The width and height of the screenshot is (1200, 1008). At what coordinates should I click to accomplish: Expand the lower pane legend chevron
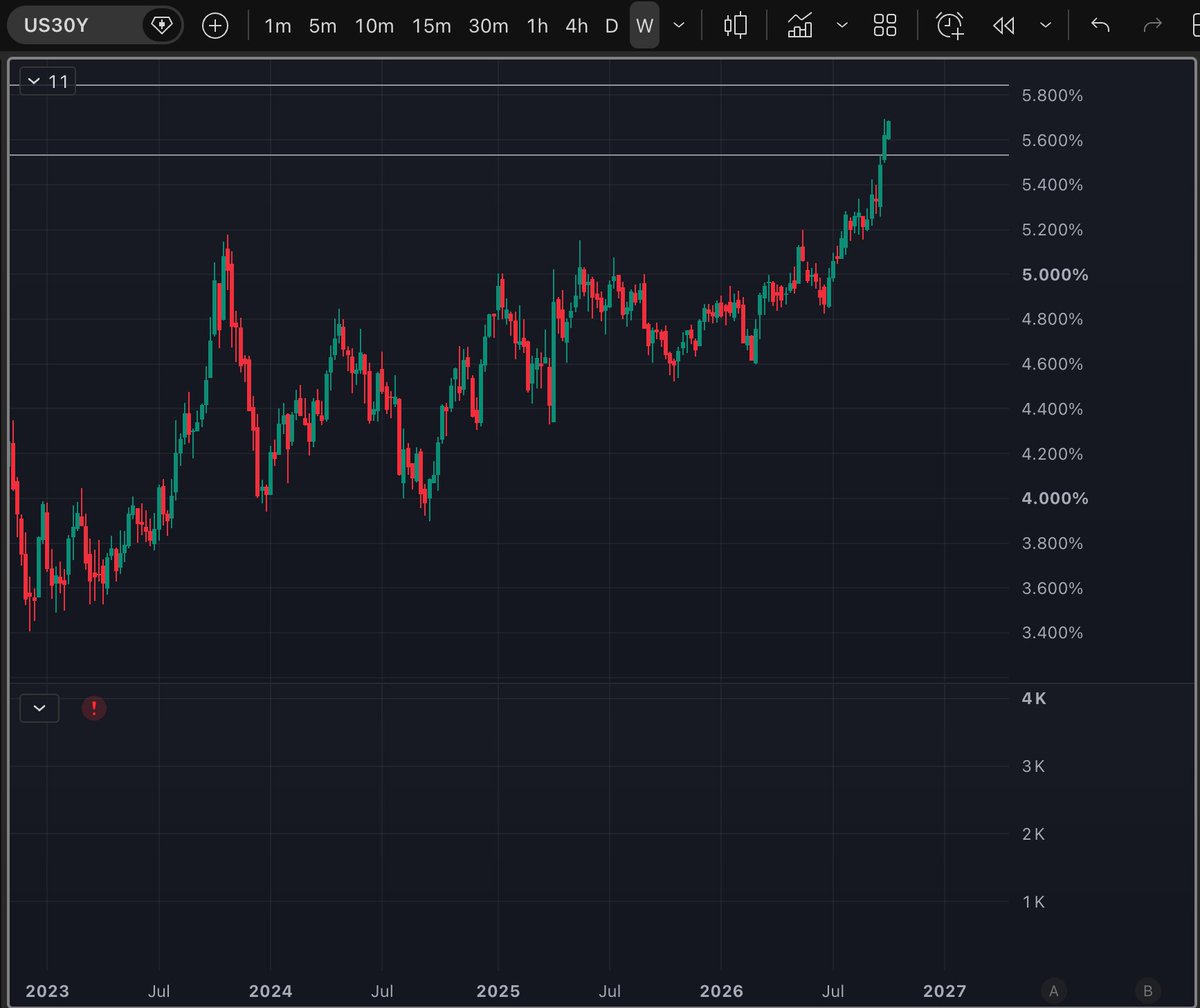(39, 708)
